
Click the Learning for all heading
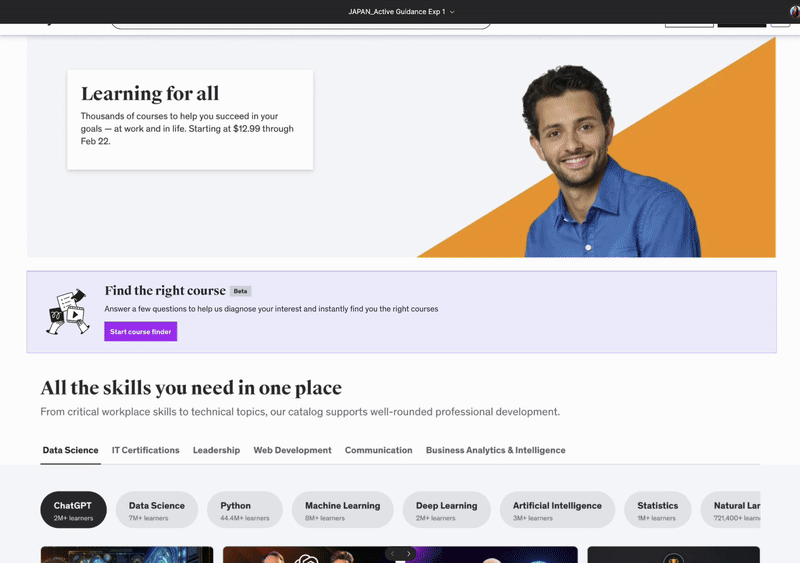(150, 93)
